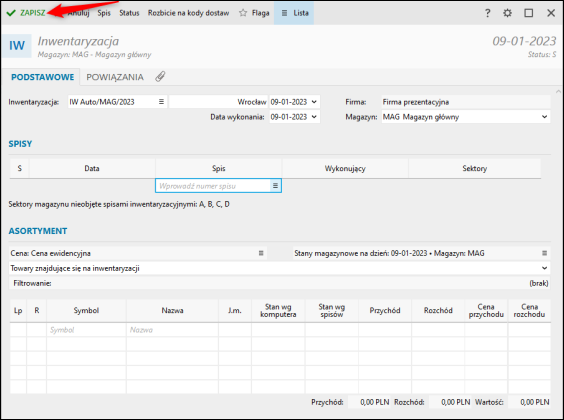This screenshot has width=564, height=420.
Task: Switch to the POWIĄZANIA tab
Action: (x=115, y=77)
